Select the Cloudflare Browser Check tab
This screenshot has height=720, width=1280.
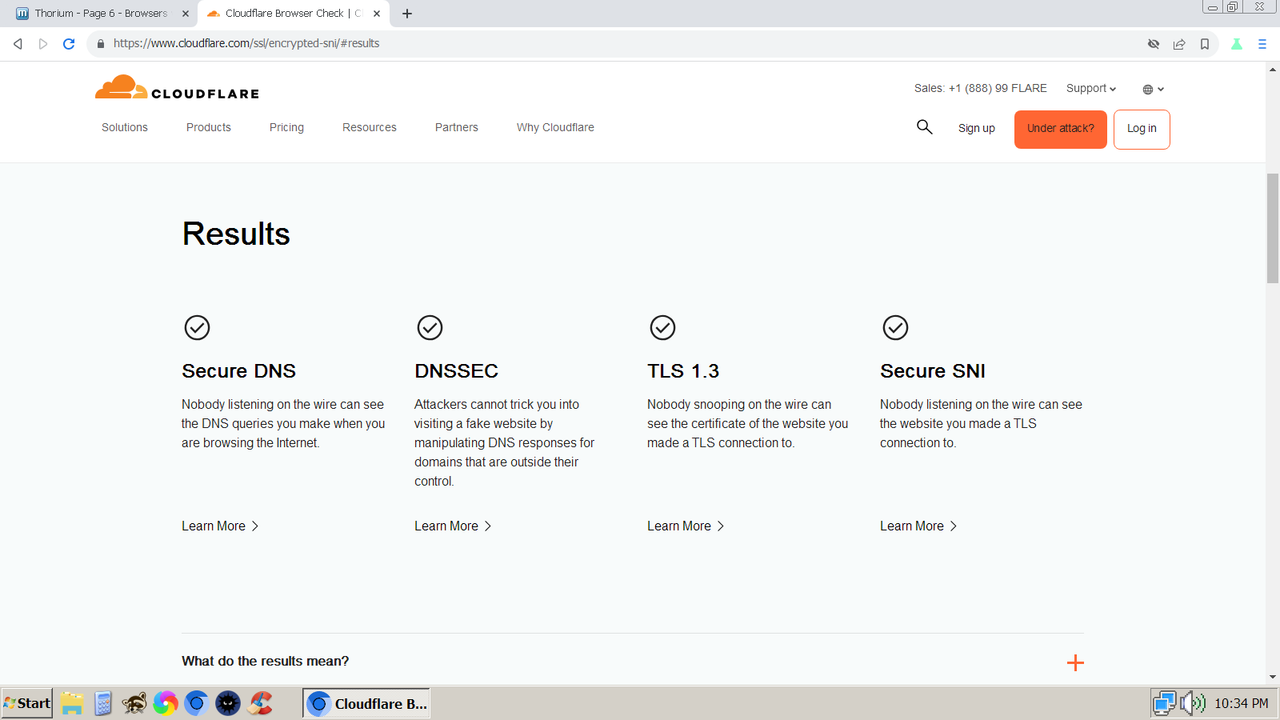(295, 14)
